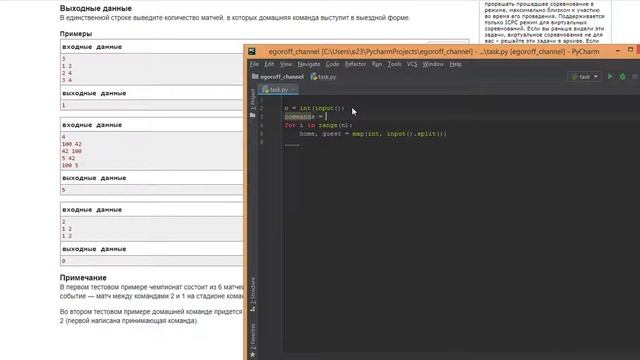Open the run configuration dropdown labeled task

pyautogui.click(x=584, y=77)
